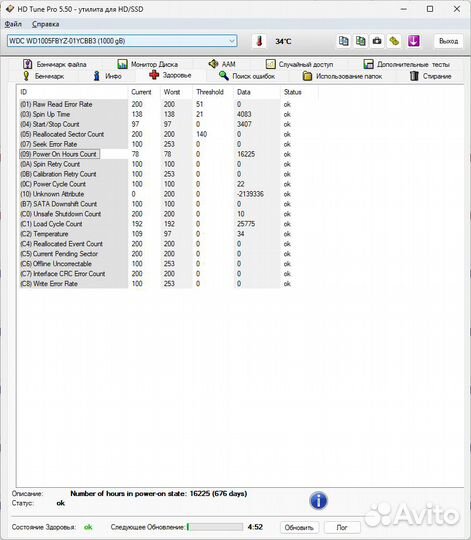Screen dimensions: 471x540
Task: Click the copy text to clipboard icon
Action: click(x=344, y=41)
